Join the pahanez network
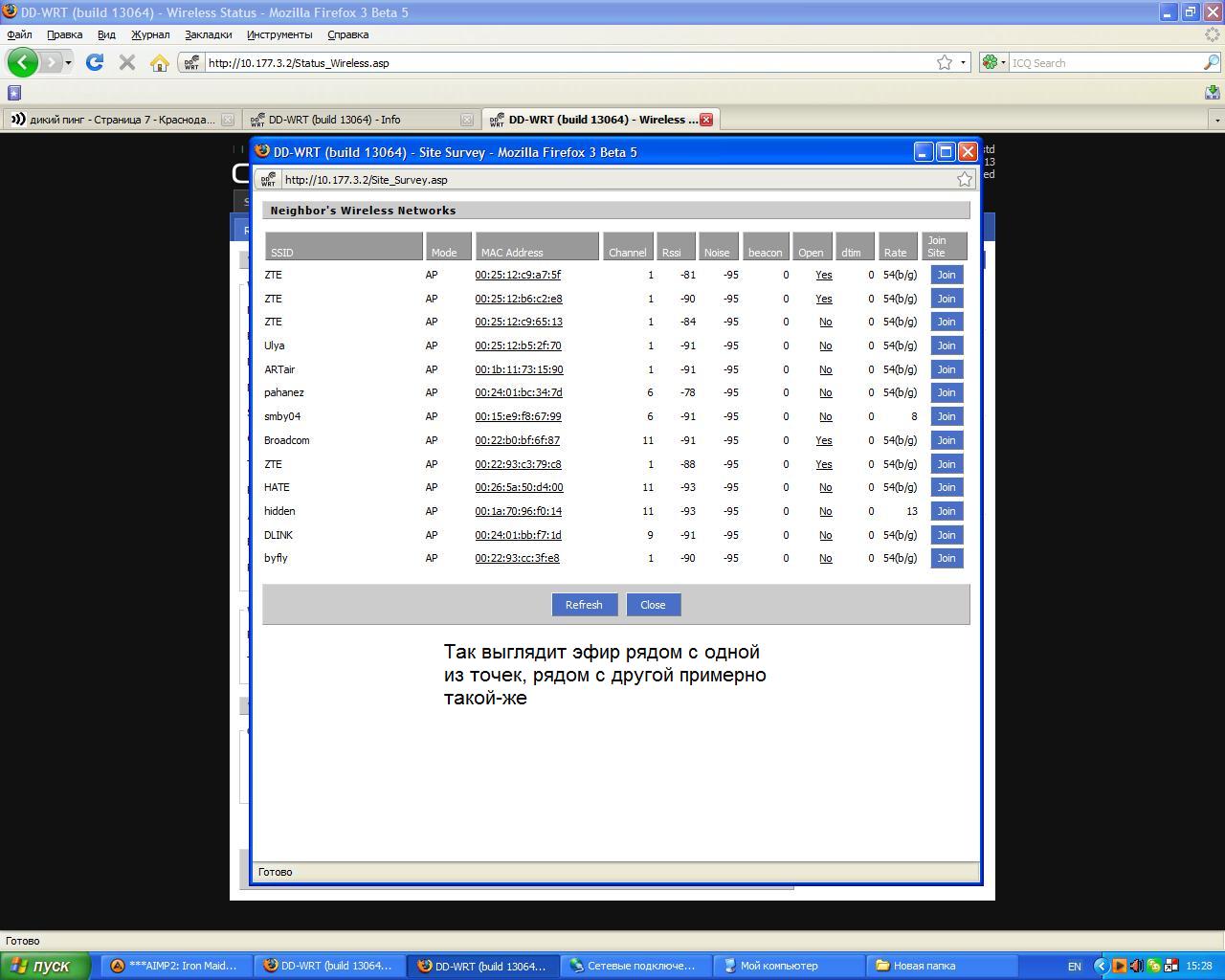 947,392
